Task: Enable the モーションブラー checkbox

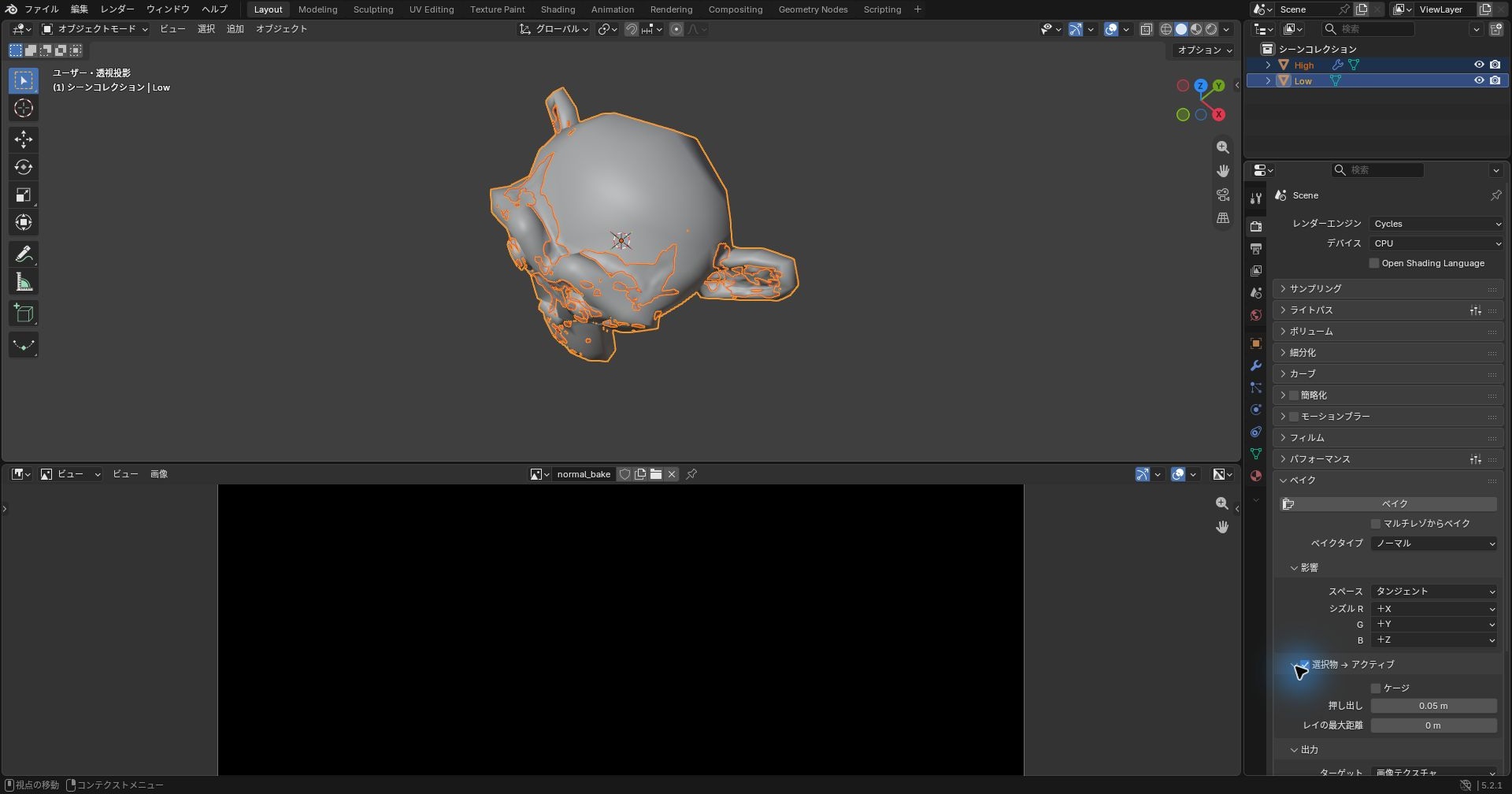Action: tap(1294, 417)
